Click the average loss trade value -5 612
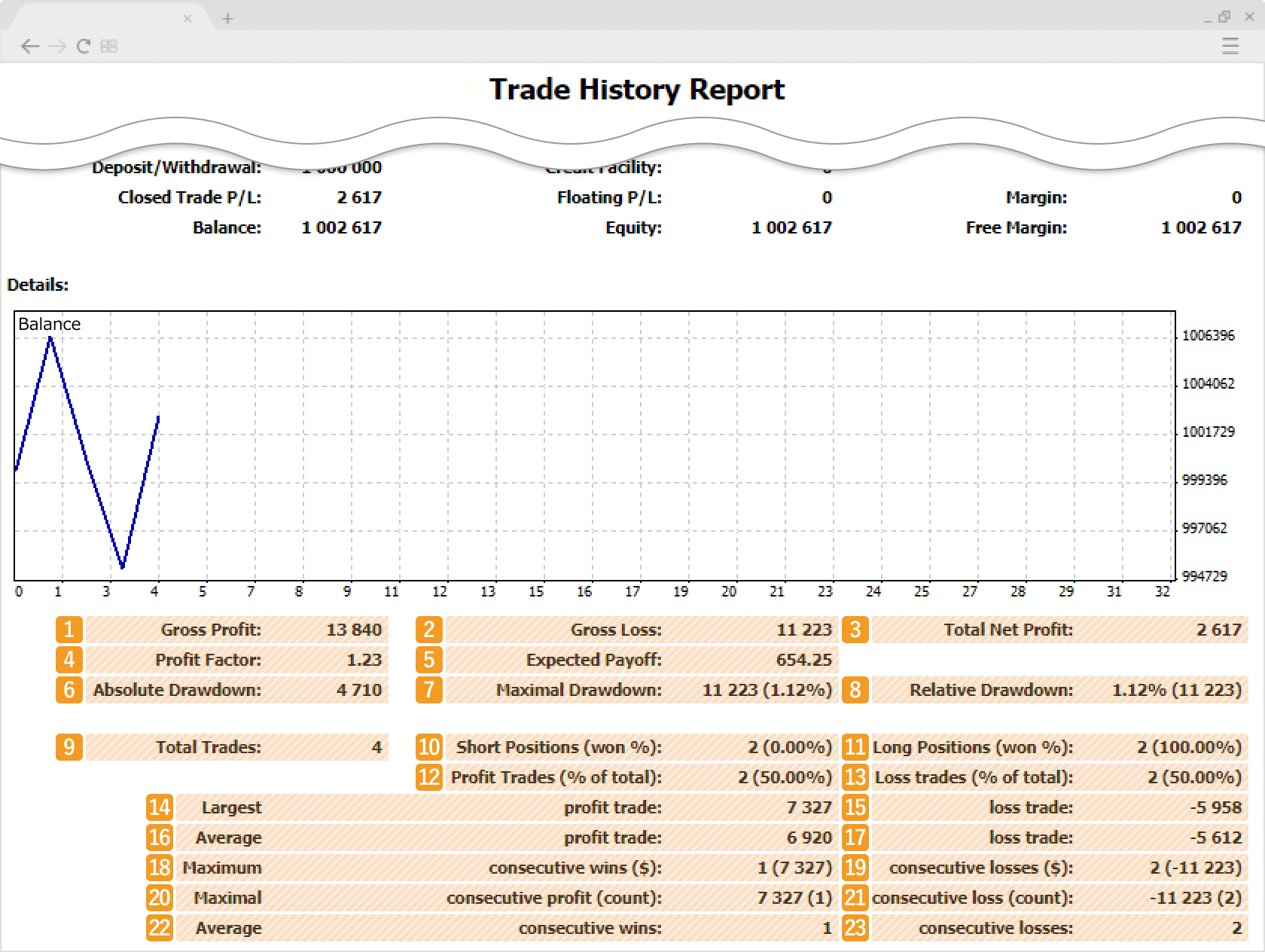The image size is (1265, 952). [x=1215, y=838]
